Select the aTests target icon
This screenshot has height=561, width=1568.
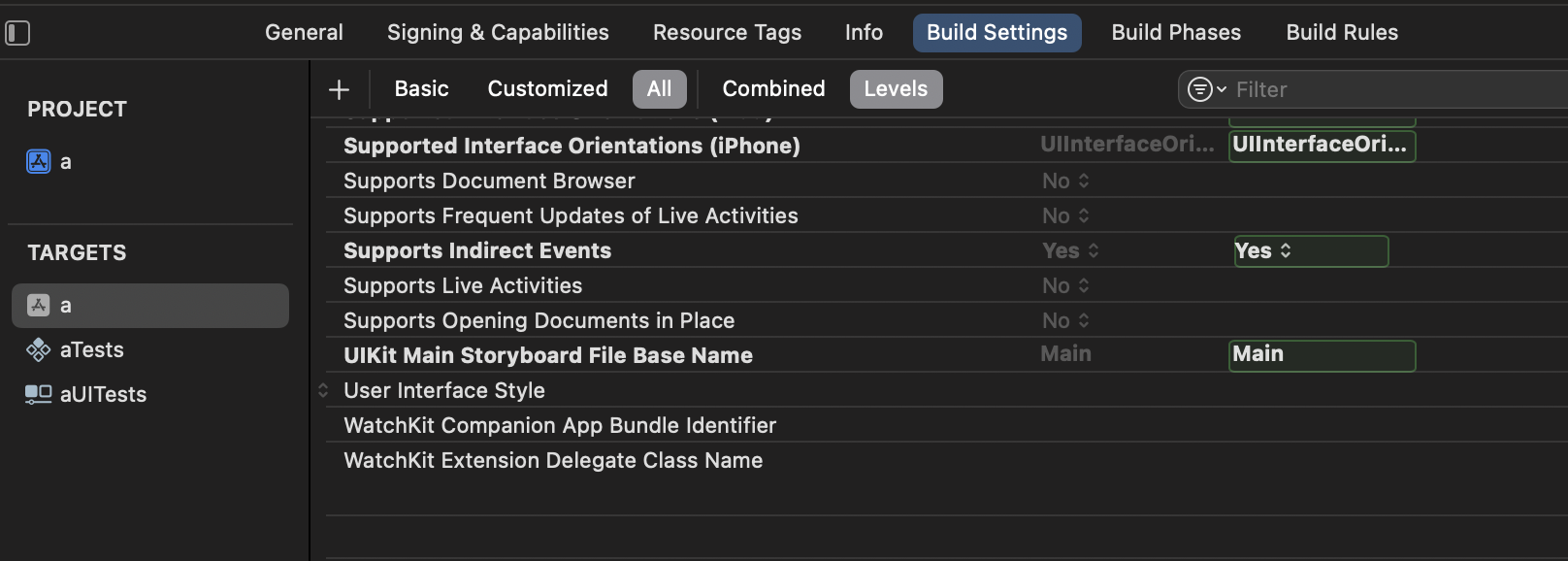click(x=39, y=349)
